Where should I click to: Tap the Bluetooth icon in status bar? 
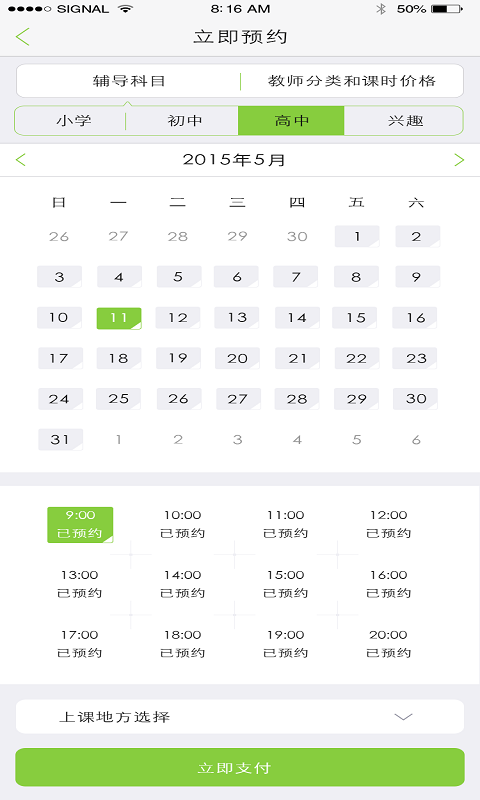pyautogui.click(x=381, y=9)
